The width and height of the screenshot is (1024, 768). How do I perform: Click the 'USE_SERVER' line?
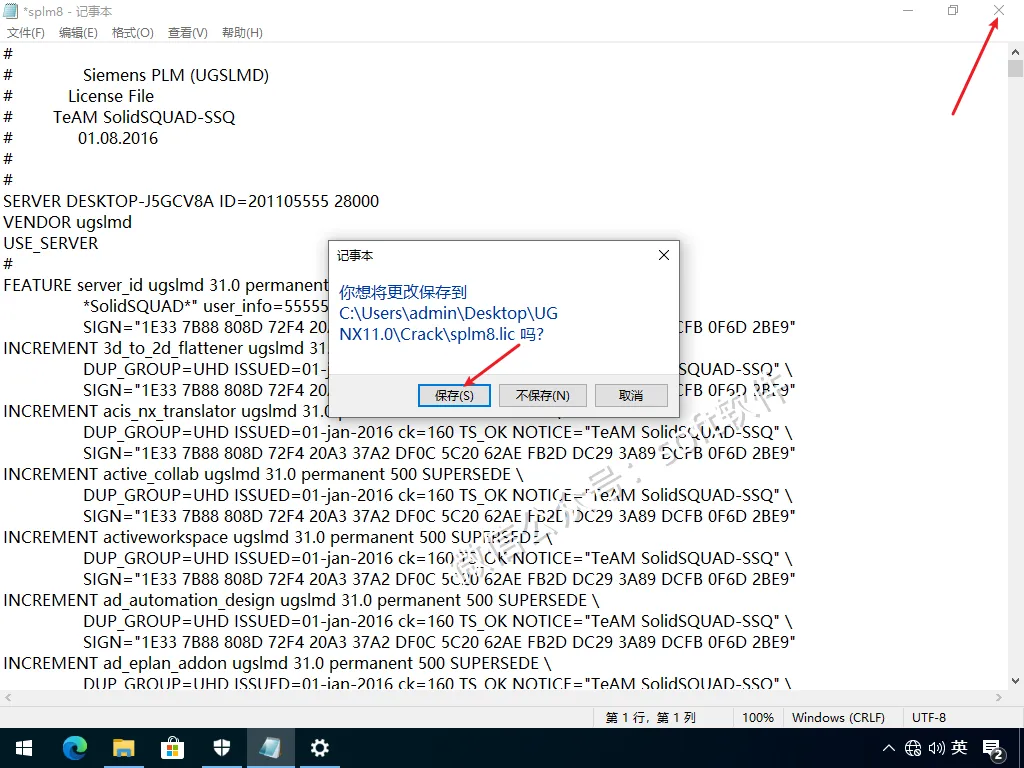51,244
